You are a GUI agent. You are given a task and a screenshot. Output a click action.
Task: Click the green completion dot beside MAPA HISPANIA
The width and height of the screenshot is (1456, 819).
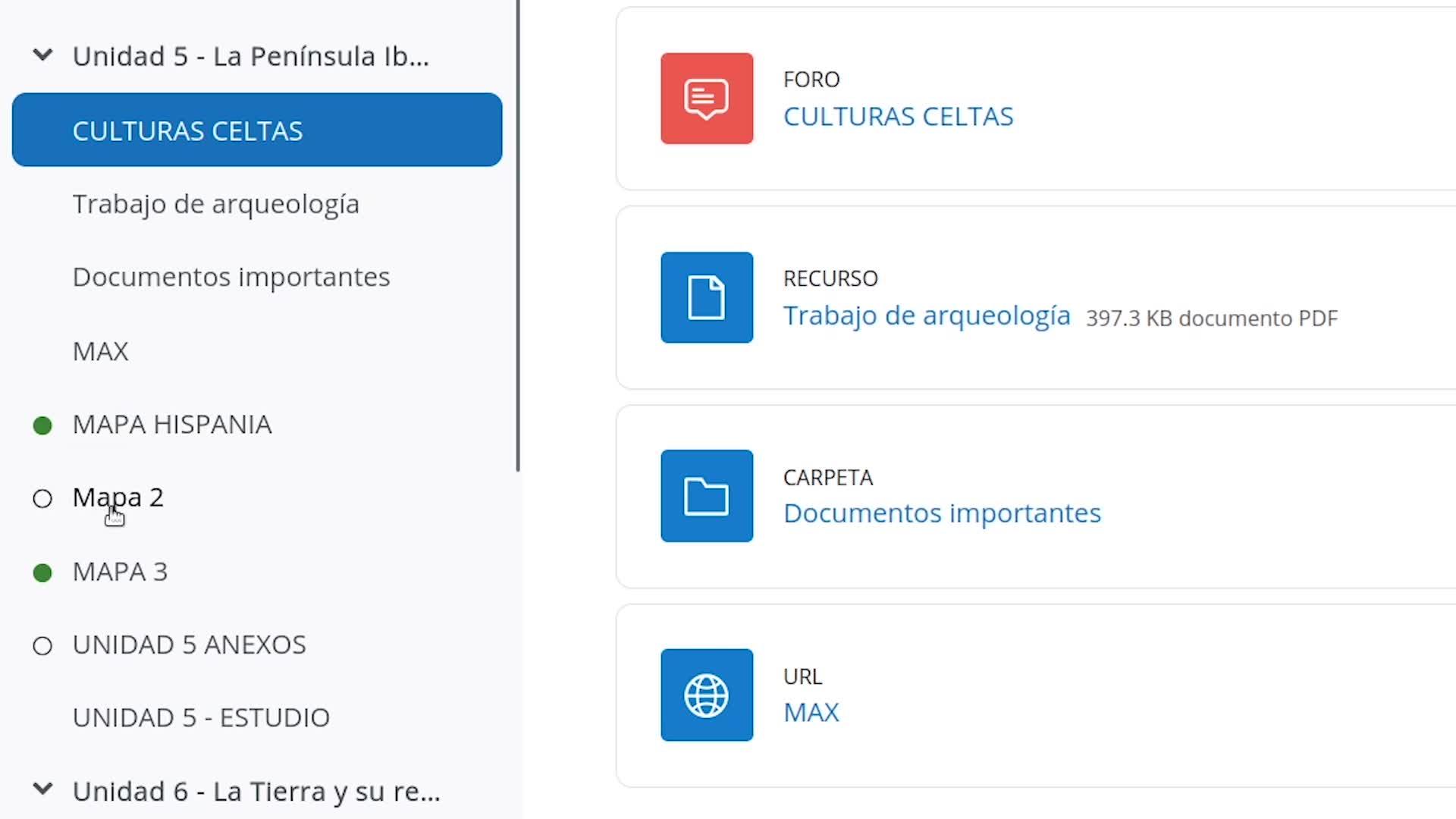(42, 425)
